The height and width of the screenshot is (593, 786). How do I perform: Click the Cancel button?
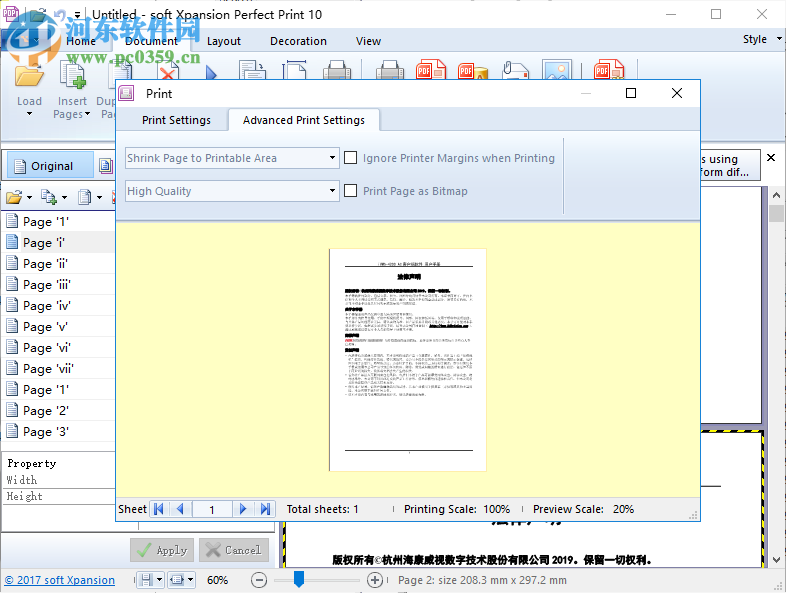click(234, 550)
